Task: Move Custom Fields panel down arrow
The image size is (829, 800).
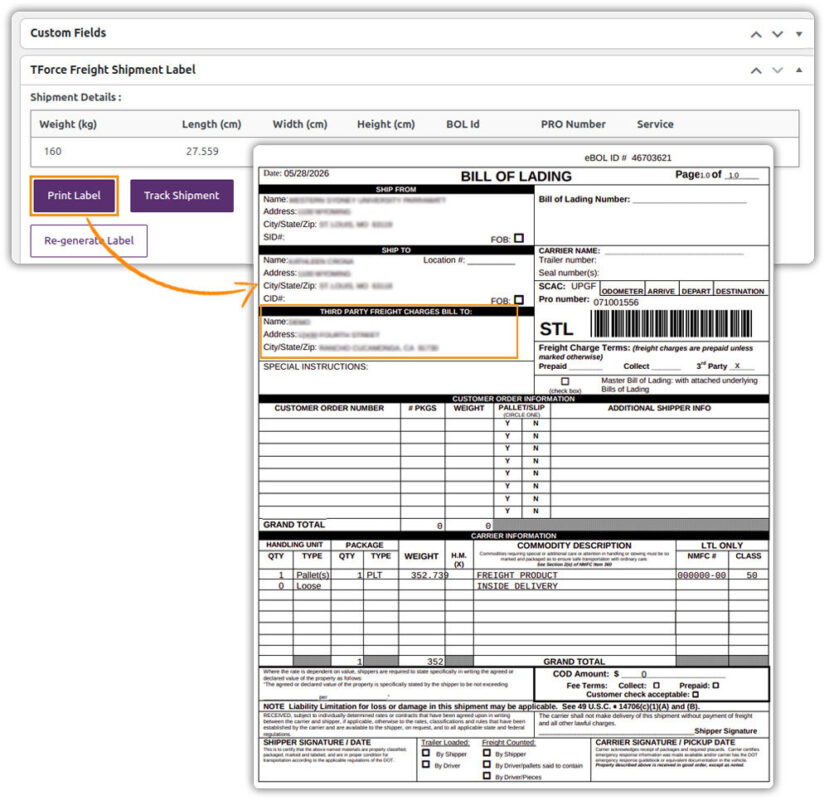Action: point(777,34)
